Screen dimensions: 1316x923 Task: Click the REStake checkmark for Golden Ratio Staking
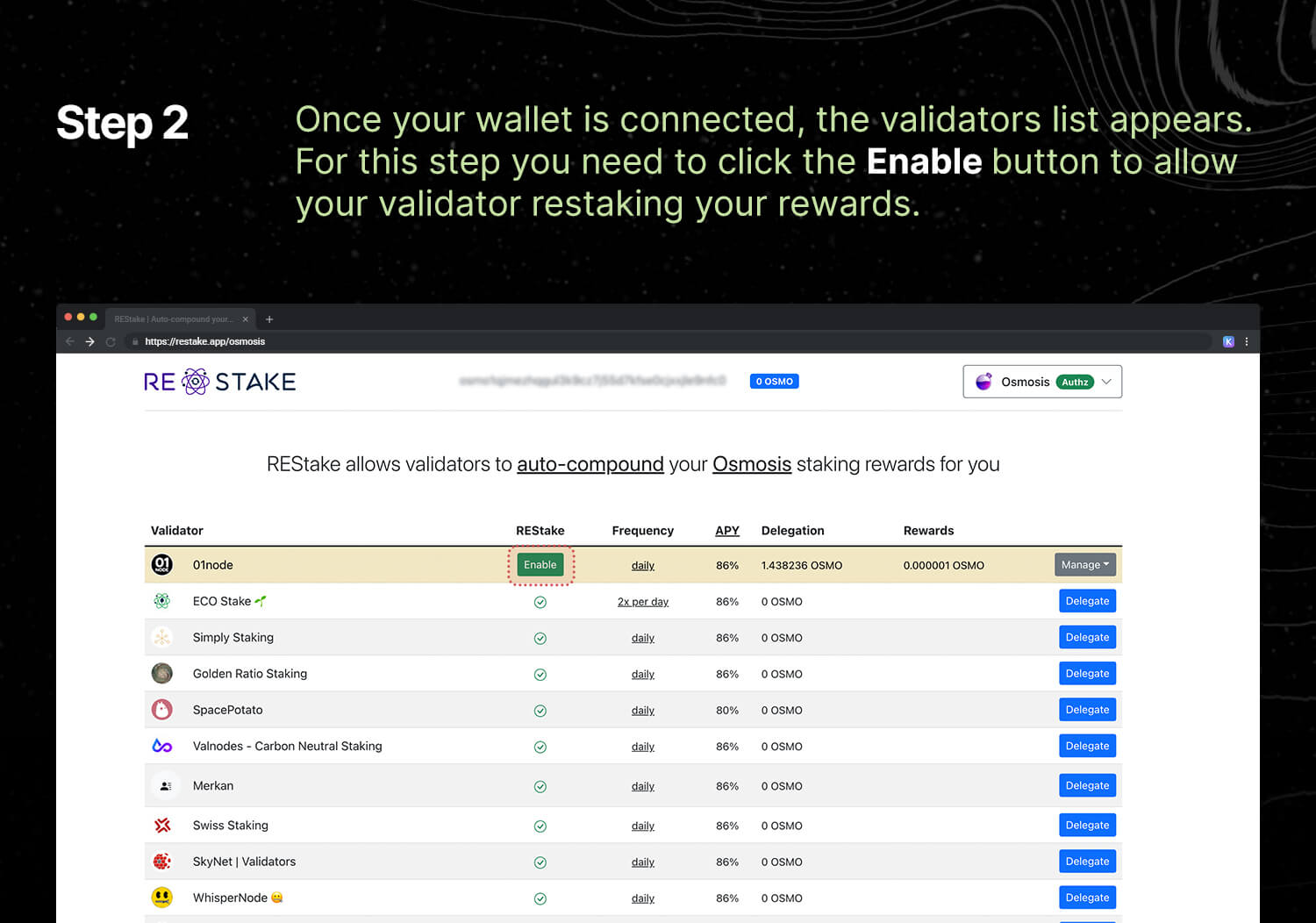[540, 675]
